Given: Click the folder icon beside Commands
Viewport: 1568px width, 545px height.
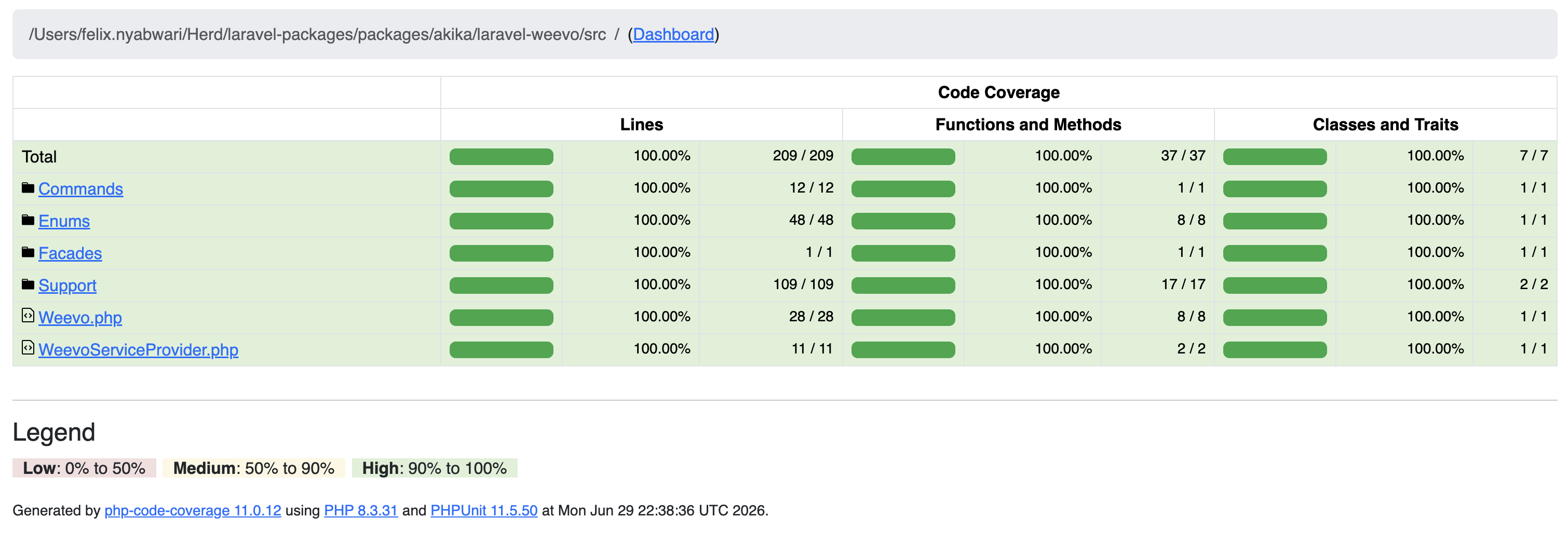Looking at the screenshot, I should 28,188.
